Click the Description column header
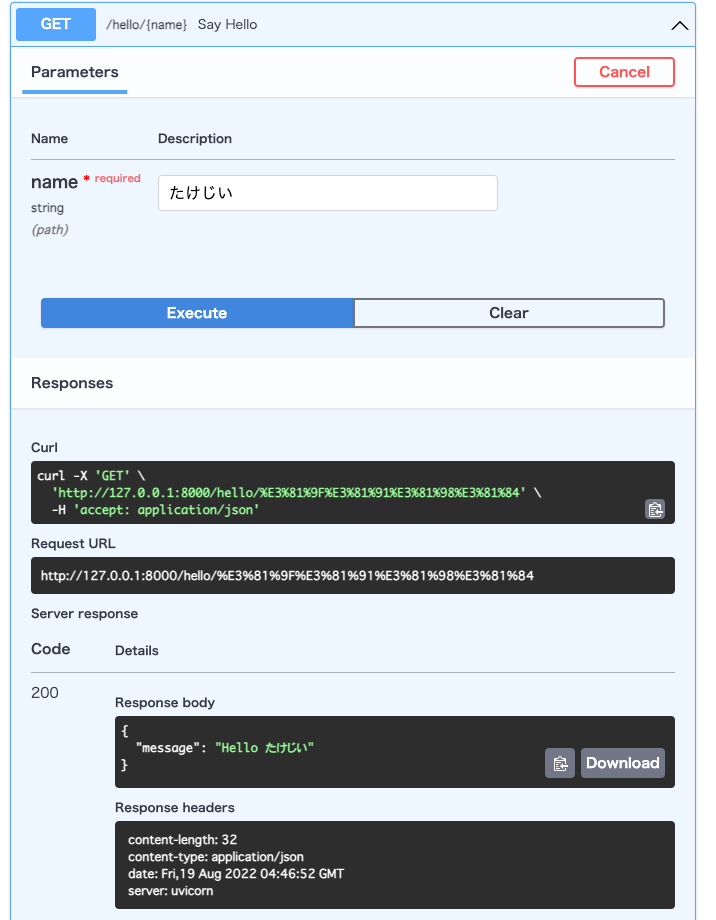This screenshot has height=920, width=716. (x=195, y=139)
